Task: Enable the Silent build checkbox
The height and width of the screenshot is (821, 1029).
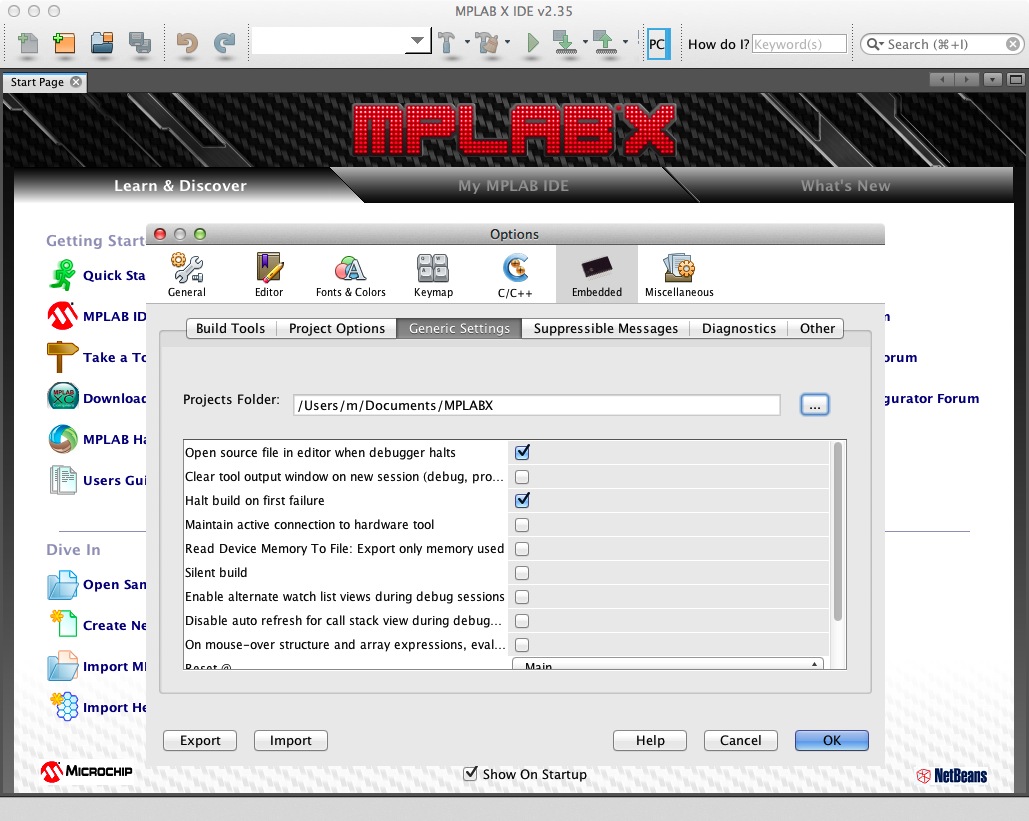Action: (522, 573)
